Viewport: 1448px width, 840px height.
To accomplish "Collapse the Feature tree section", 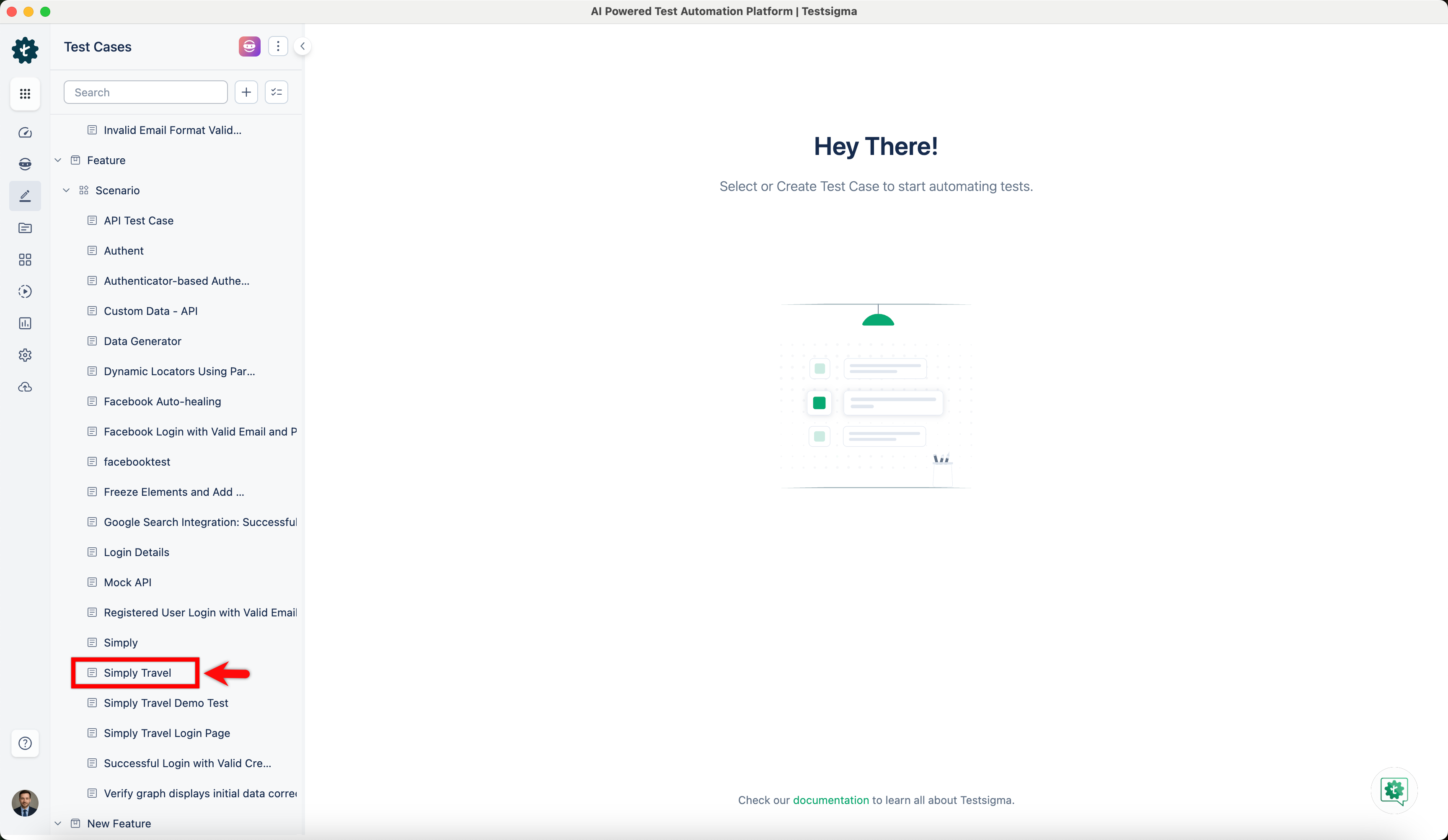I will 57,160.
